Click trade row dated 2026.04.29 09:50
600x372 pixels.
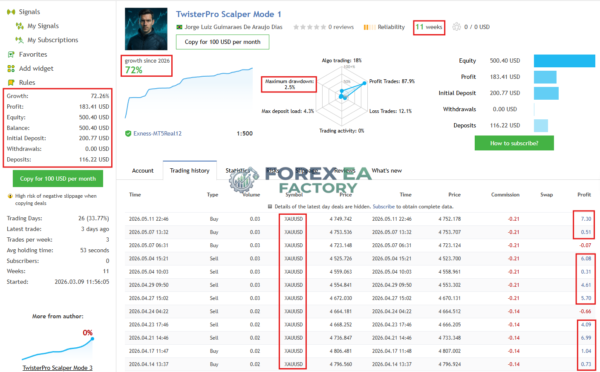[360, 285]
